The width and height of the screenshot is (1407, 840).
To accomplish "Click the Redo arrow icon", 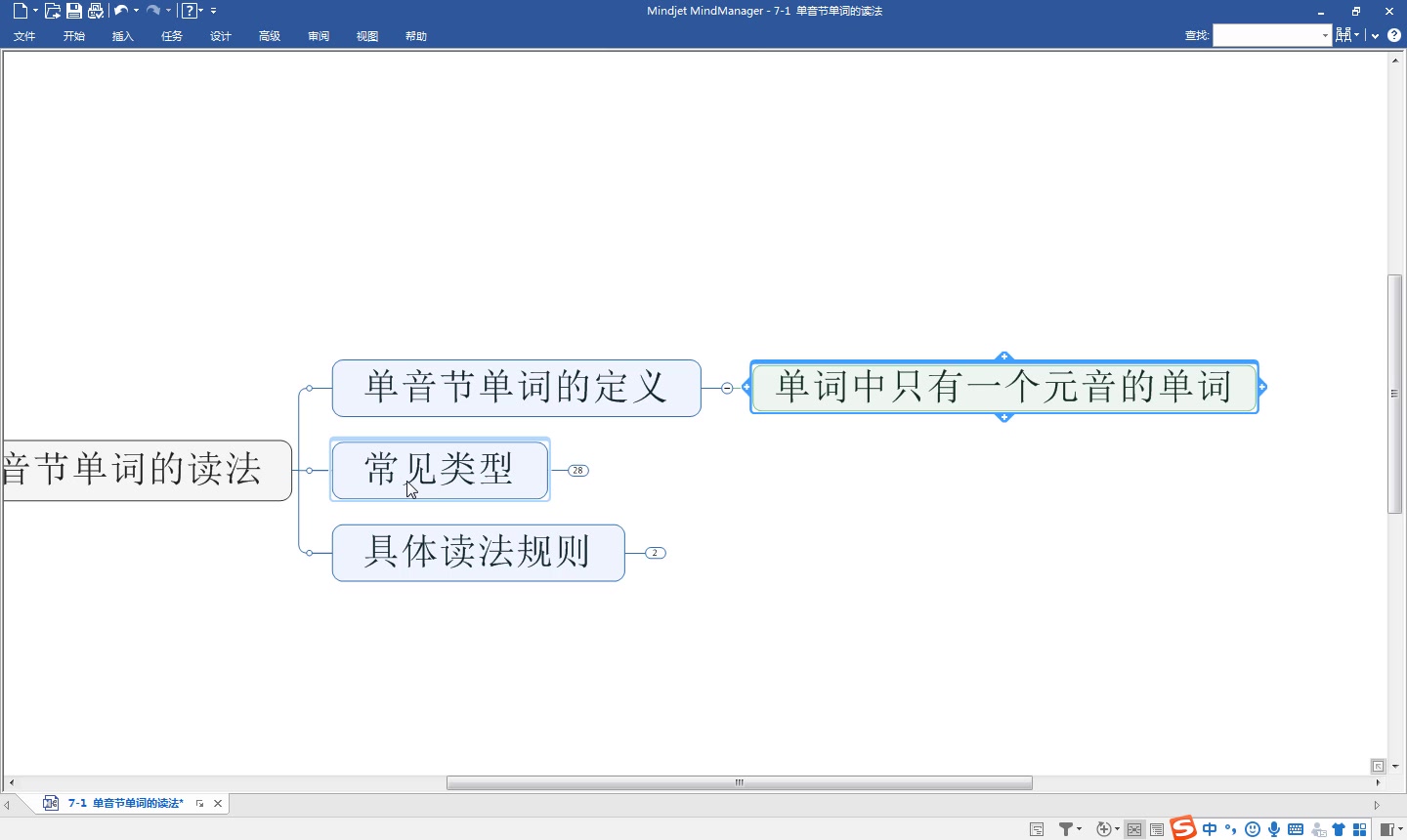I will tap(153, 11).
